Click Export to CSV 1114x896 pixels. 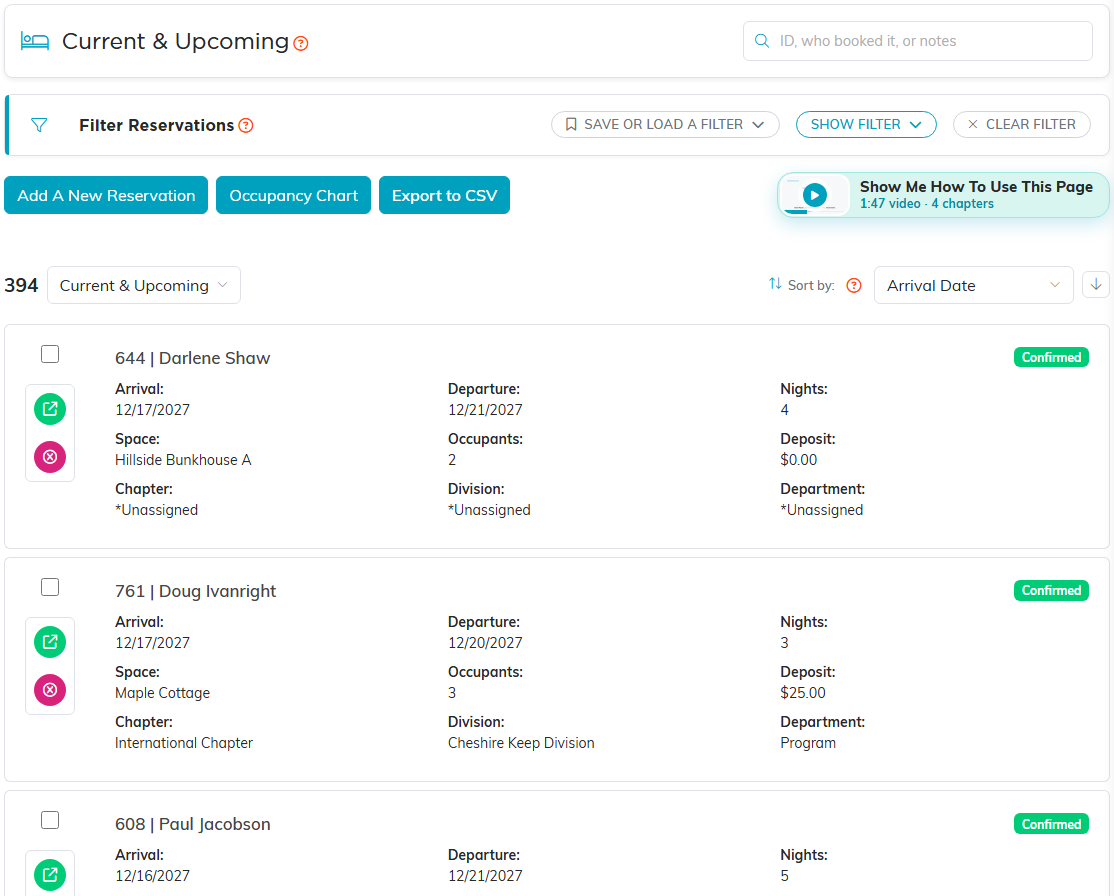point(444,195)
